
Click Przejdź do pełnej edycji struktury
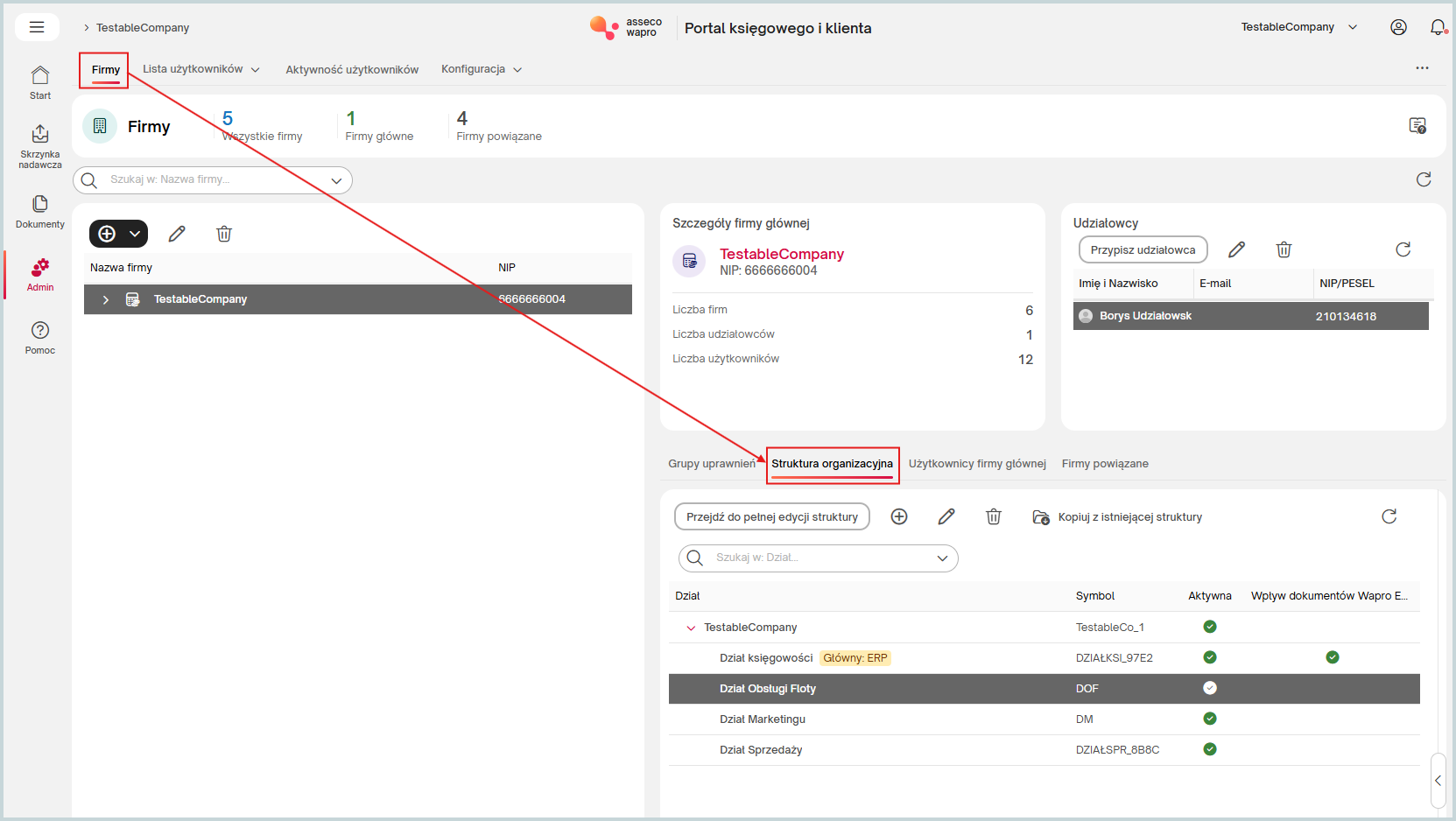point(772,516)
